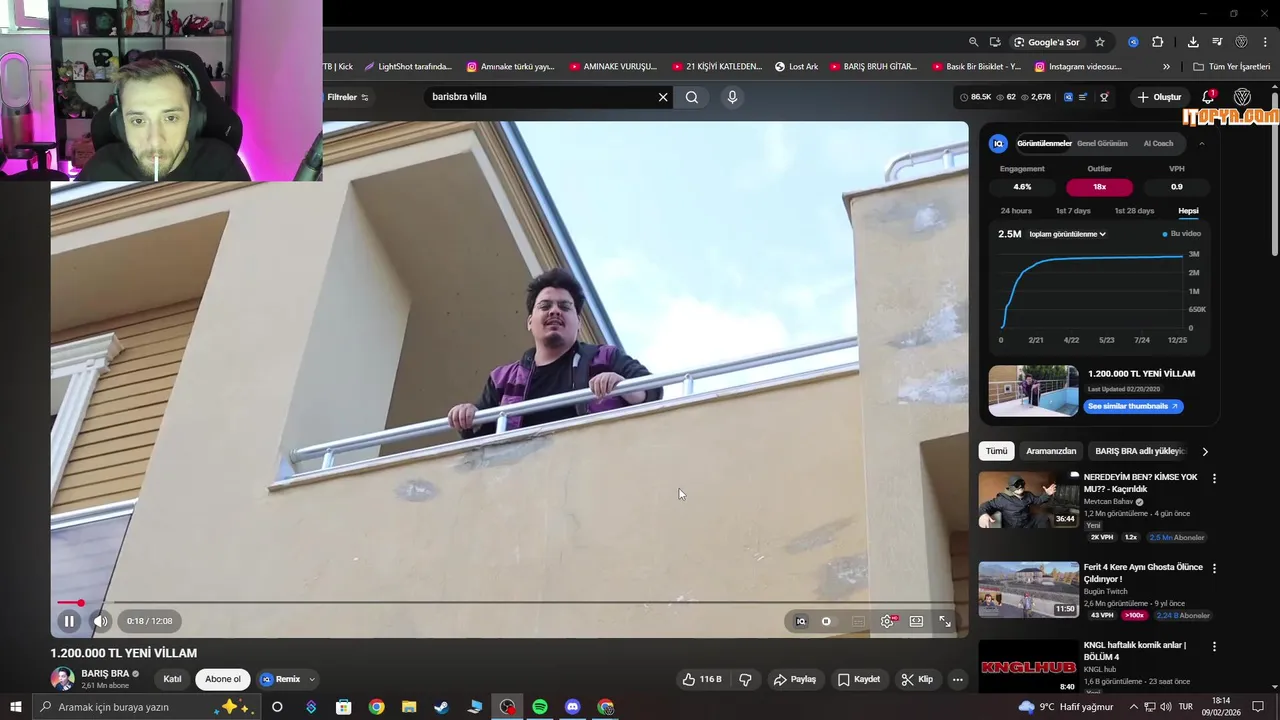
Task: Choose the 1st 28 days range
Action: pos(1134,211)
